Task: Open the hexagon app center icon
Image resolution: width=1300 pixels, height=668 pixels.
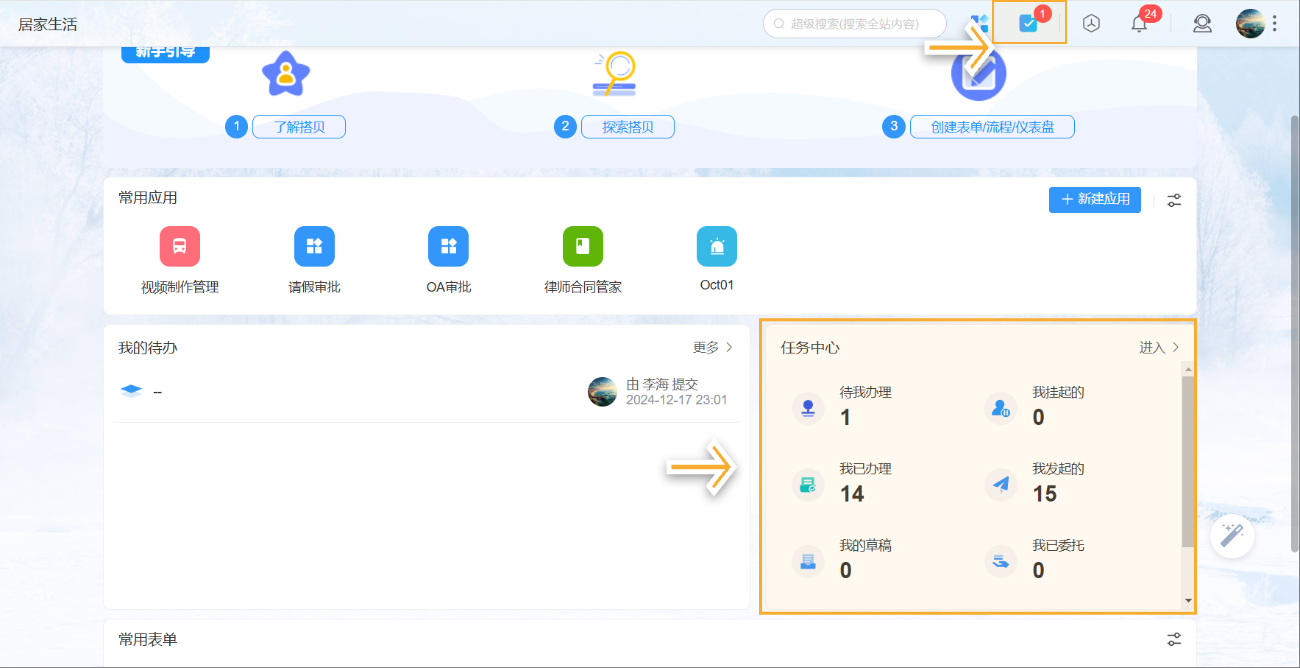Action: pyautogui.click(x=1090, y=23)
